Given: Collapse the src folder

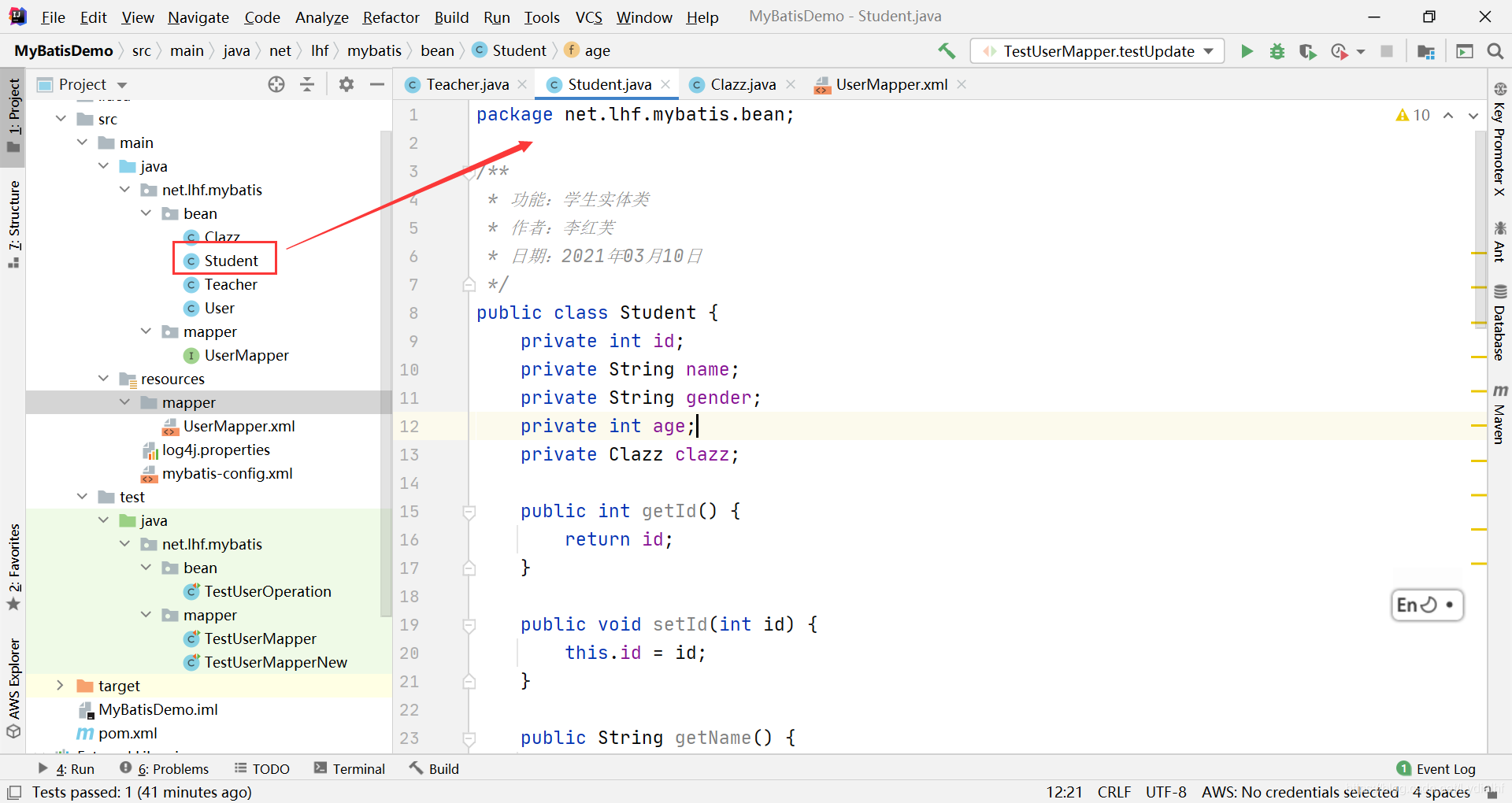Looking at the screenshot, I should 61,119.
